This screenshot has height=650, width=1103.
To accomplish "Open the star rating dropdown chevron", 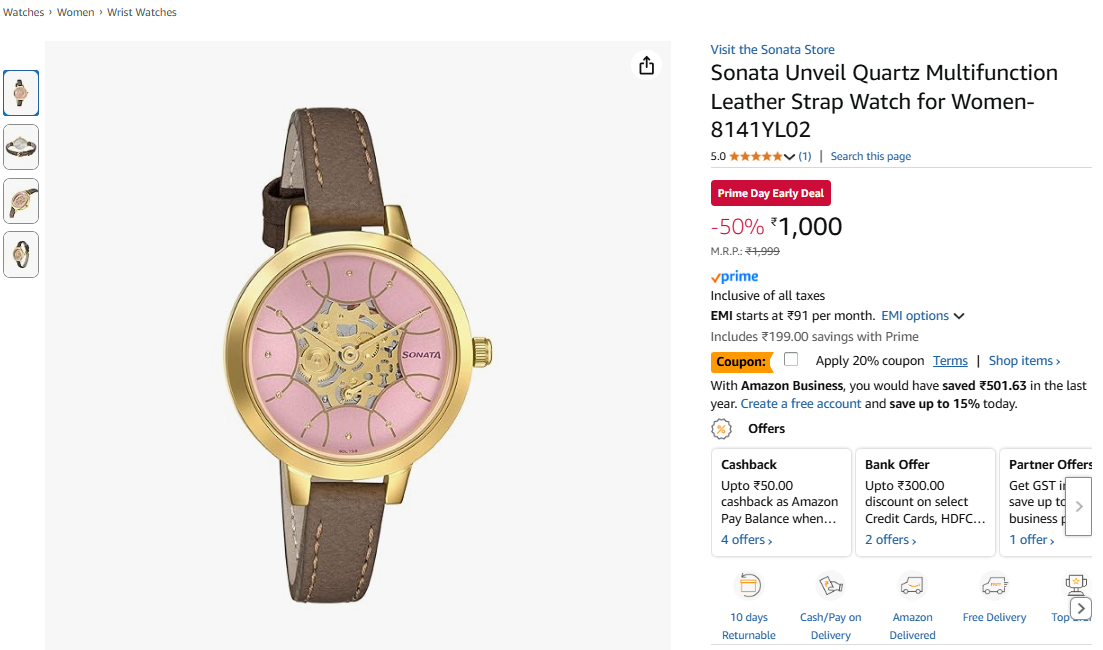I will pyautogui.click(x=790, y=157).
